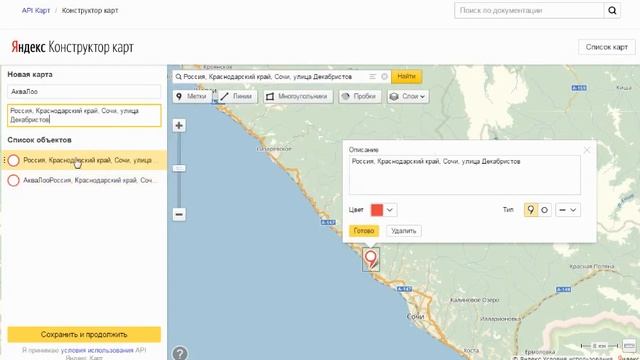Select the Метки placemark tool
640x360 pixels.
(192, 96)
